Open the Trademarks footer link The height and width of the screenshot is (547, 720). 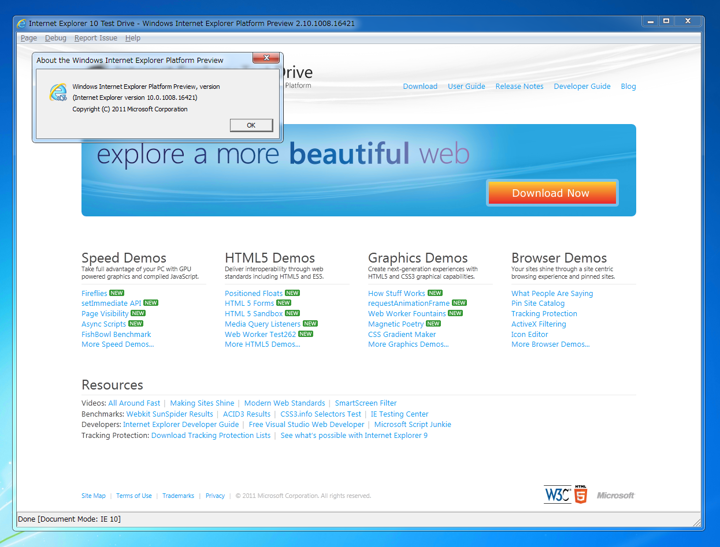point(178,496)
